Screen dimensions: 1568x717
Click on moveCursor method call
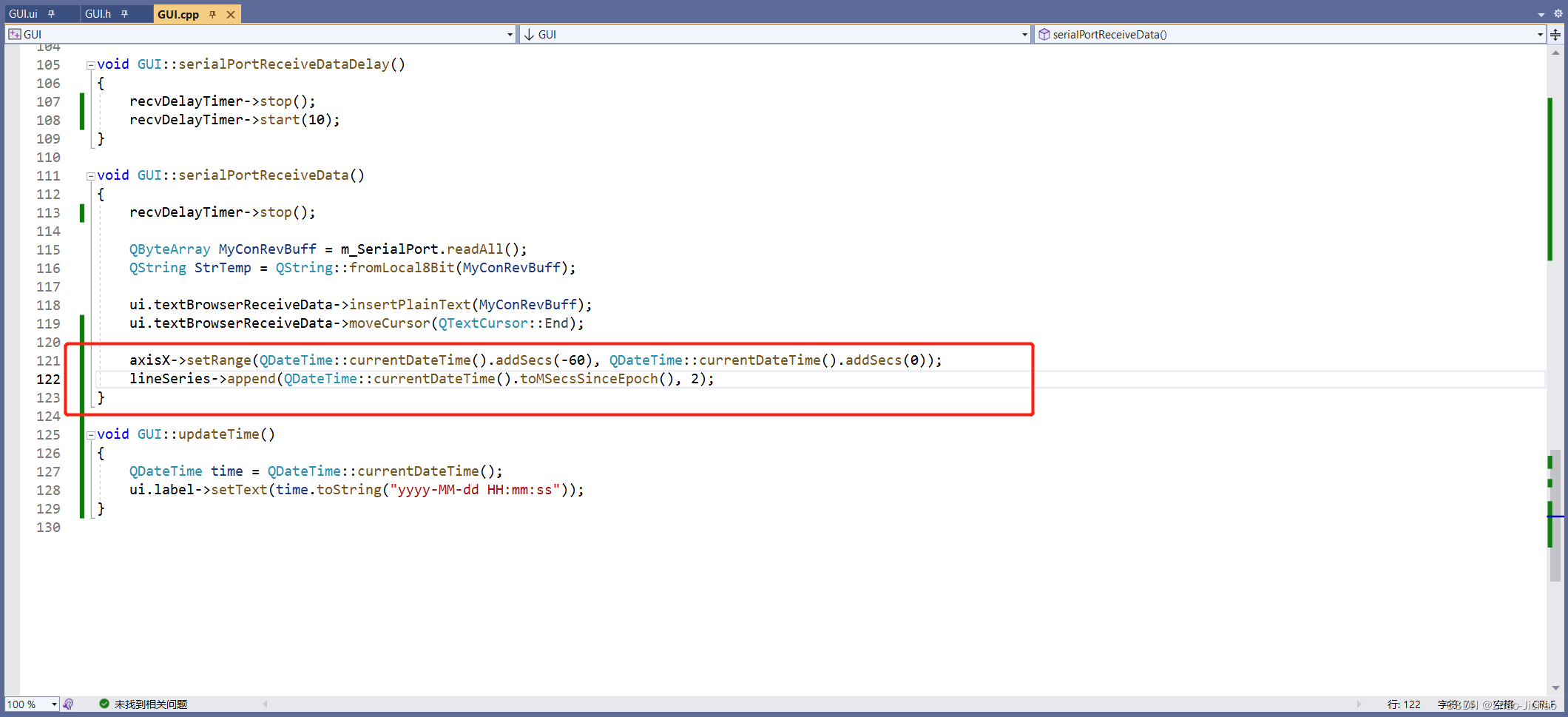pyautogui.click(x=389, y=323)
